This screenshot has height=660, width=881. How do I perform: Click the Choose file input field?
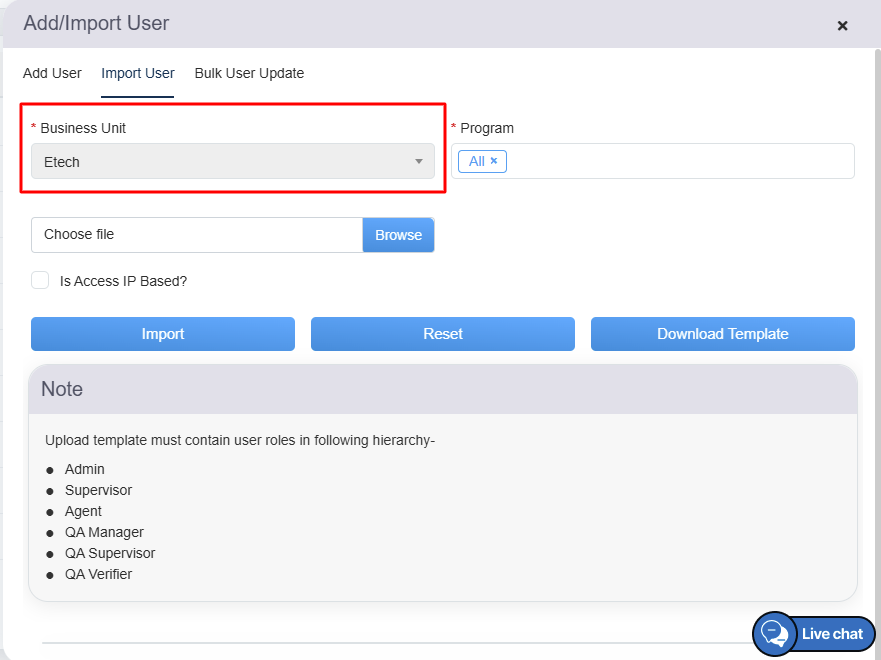(x=196, y=235)
